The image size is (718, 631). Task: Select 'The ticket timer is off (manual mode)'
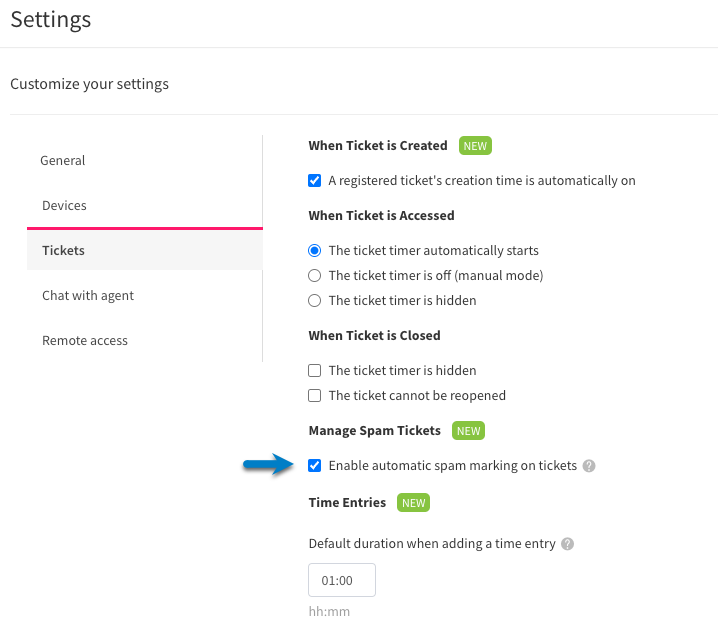tap(315, 276)
